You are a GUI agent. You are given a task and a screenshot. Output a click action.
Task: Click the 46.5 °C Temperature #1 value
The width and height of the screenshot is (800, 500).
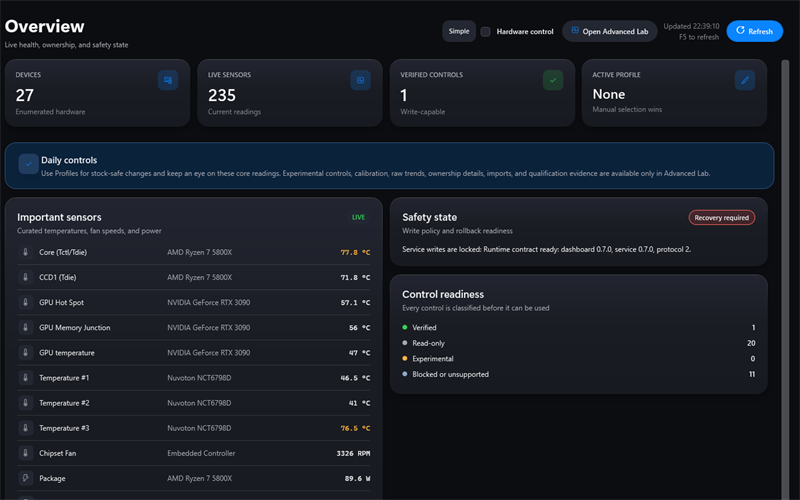tap(355, 378)
